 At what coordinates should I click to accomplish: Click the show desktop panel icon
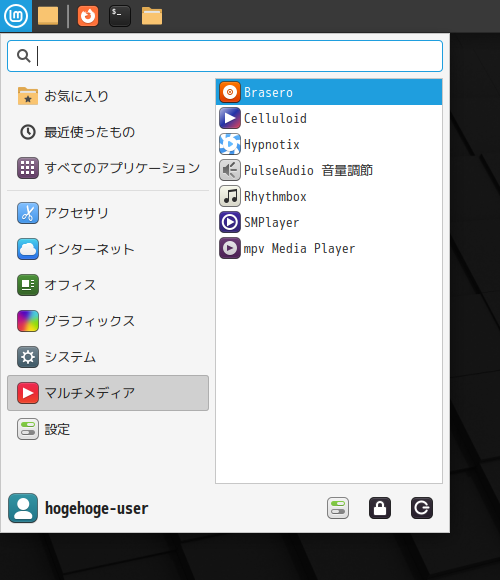(48, 16)
